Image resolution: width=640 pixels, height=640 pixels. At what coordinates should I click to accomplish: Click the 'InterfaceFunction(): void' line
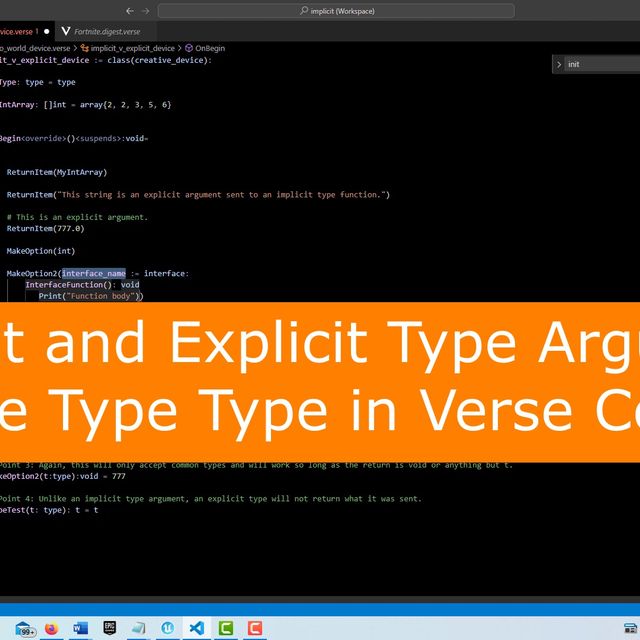coord(82,284)
